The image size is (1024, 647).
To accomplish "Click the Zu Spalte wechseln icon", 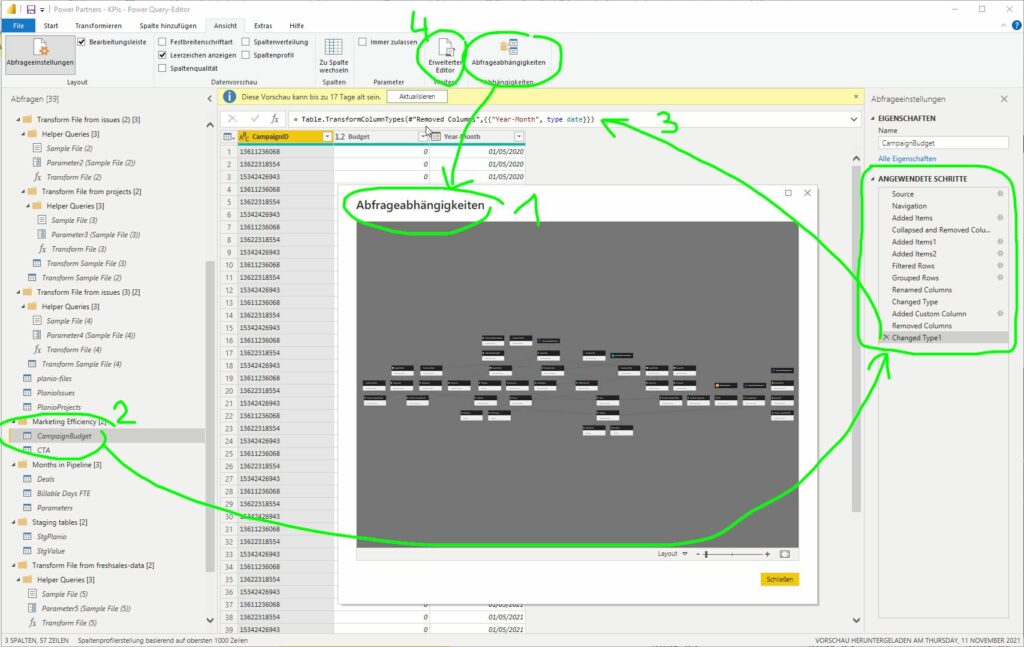I will tap(335, 48).
